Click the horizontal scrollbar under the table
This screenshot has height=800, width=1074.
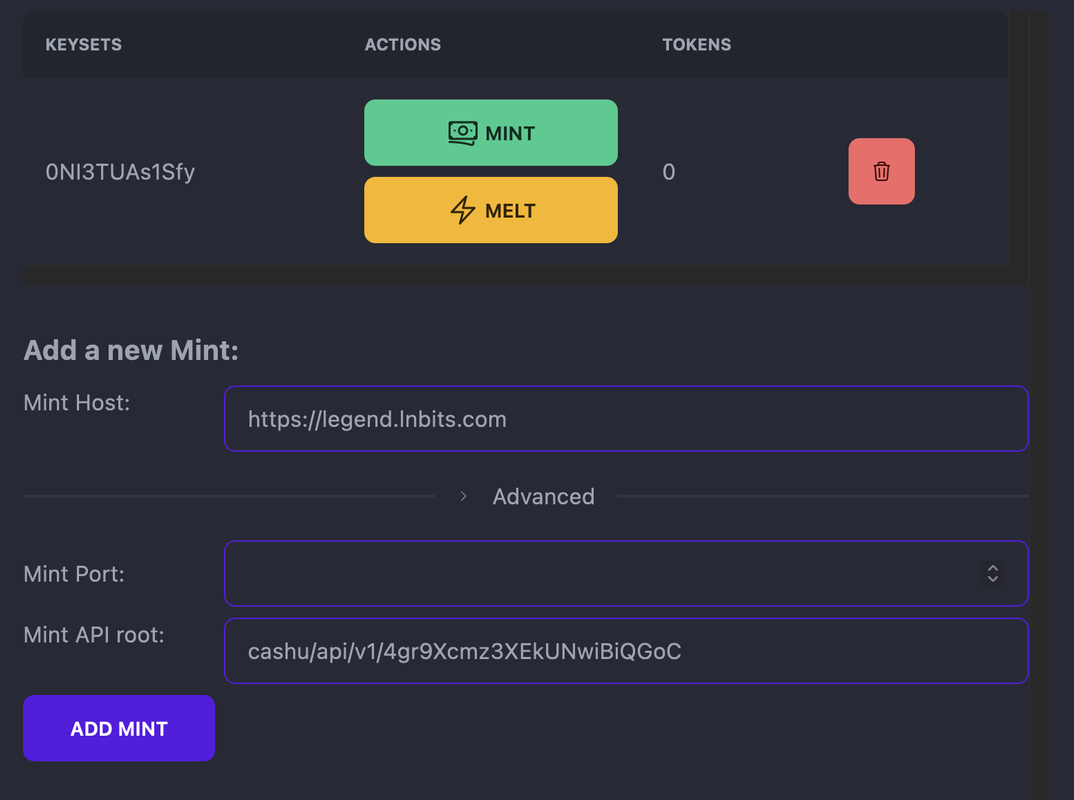click(525, 275)
